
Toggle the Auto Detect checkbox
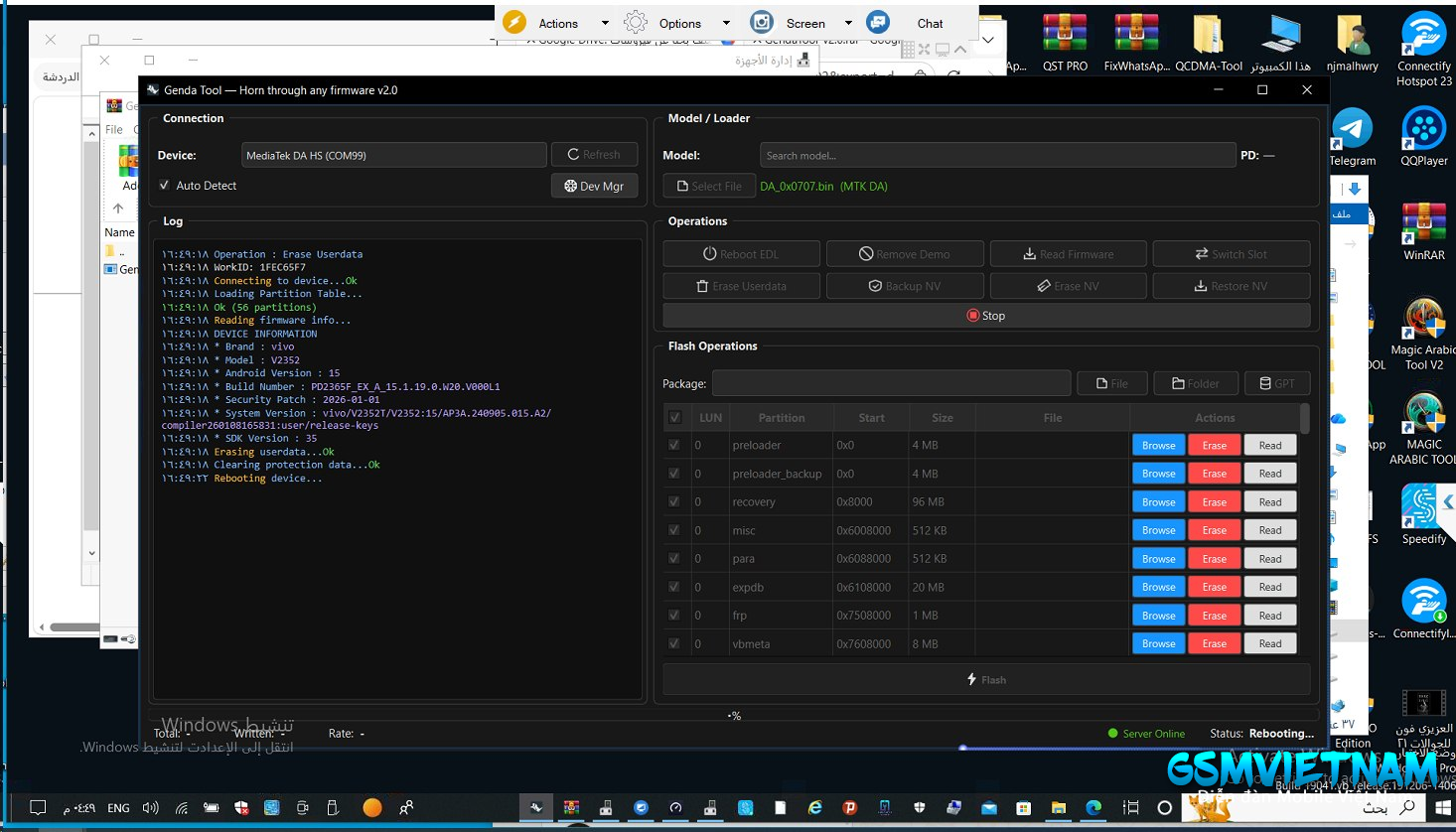[x=165, y=186]
